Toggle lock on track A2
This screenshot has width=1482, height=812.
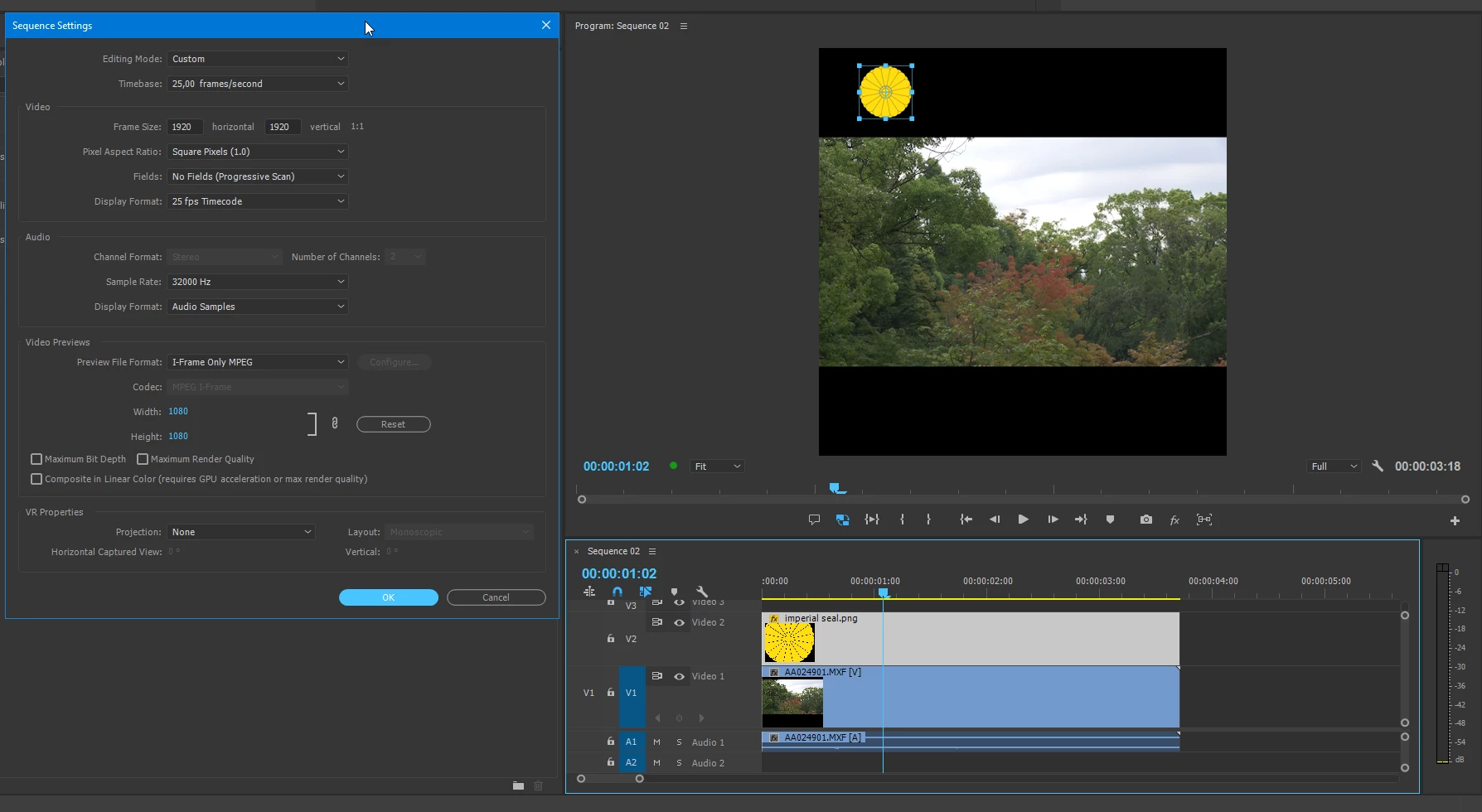pos(611,762)
